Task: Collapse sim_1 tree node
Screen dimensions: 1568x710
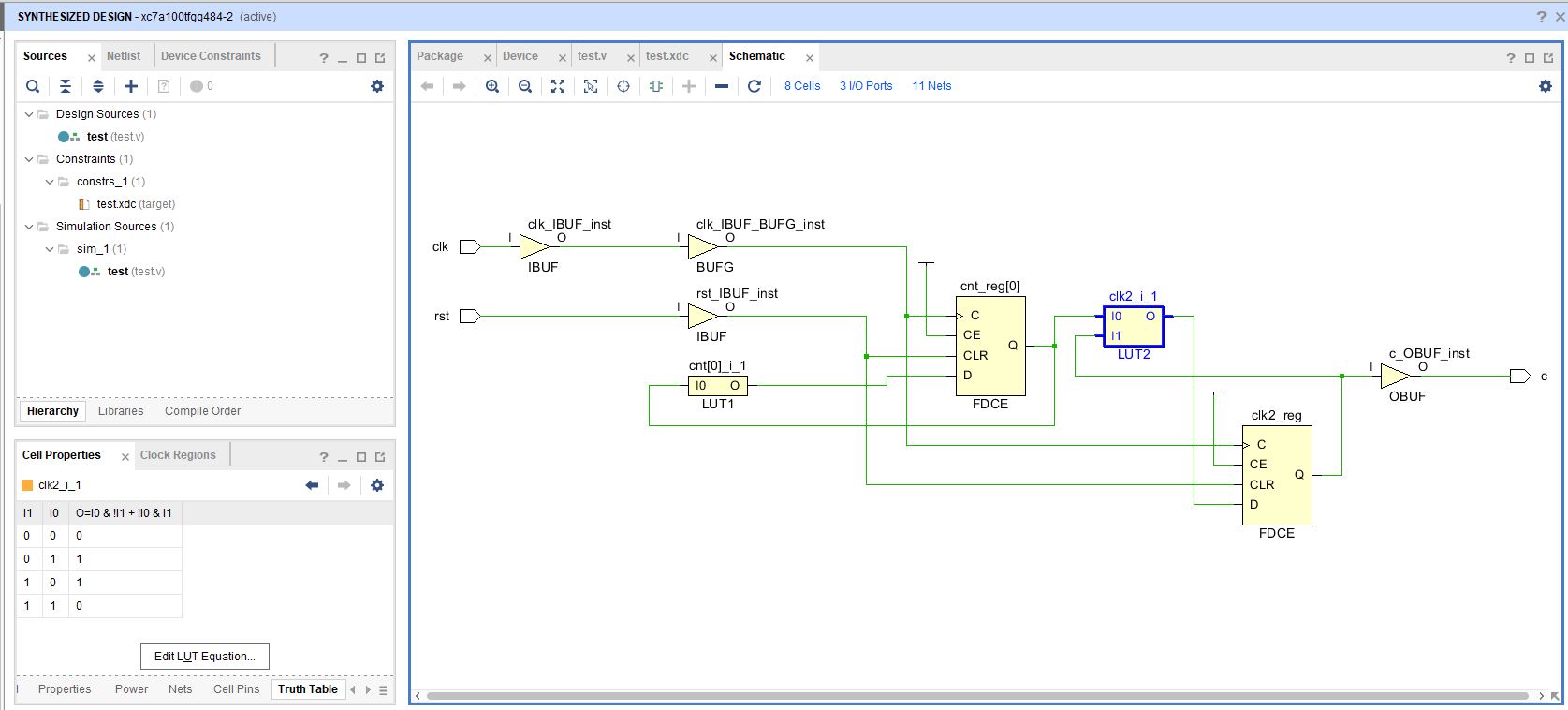Action: [50, 249]
